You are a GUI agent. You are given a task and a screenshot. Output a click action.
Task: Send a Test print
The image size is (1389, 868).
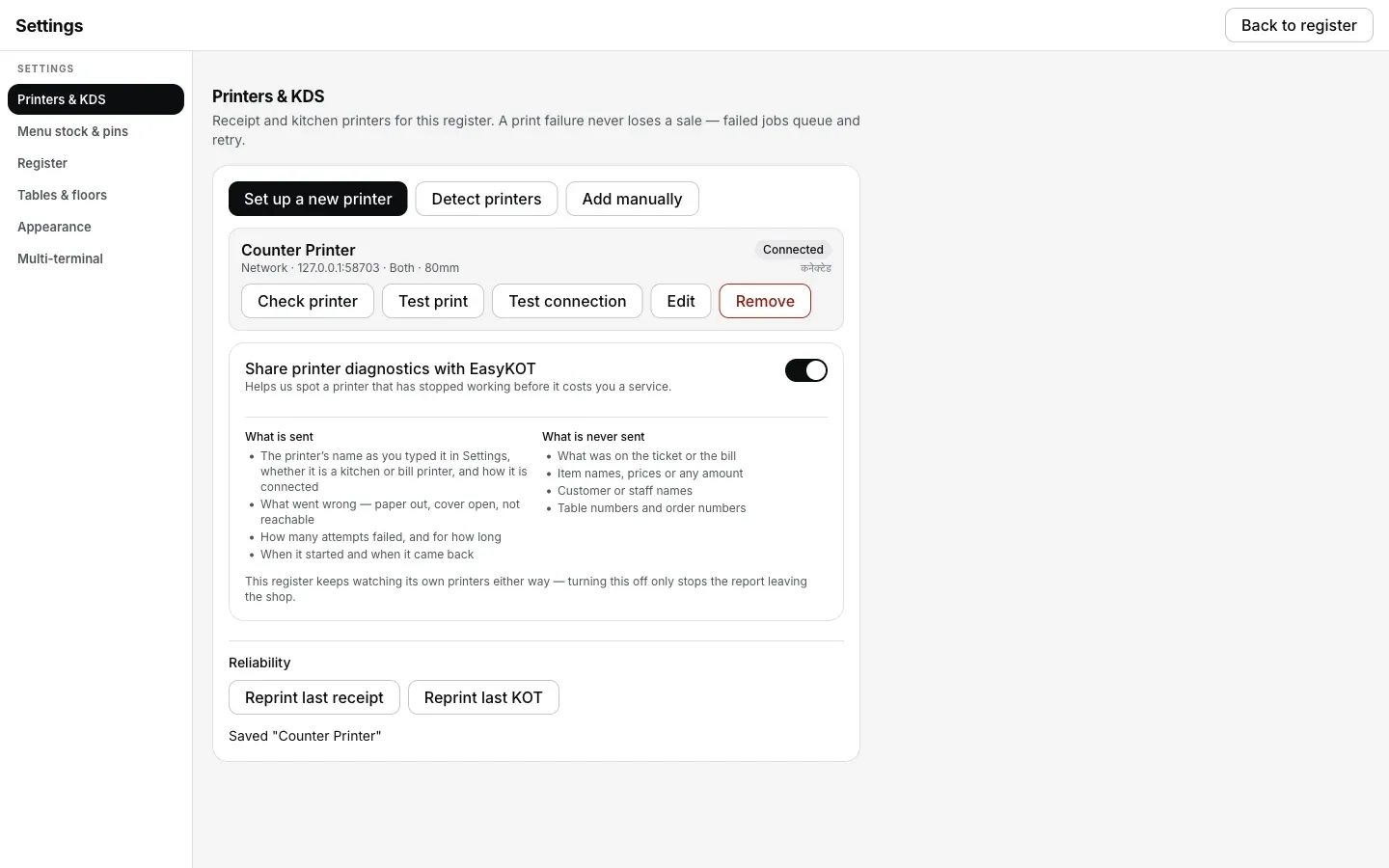point(433,301)
